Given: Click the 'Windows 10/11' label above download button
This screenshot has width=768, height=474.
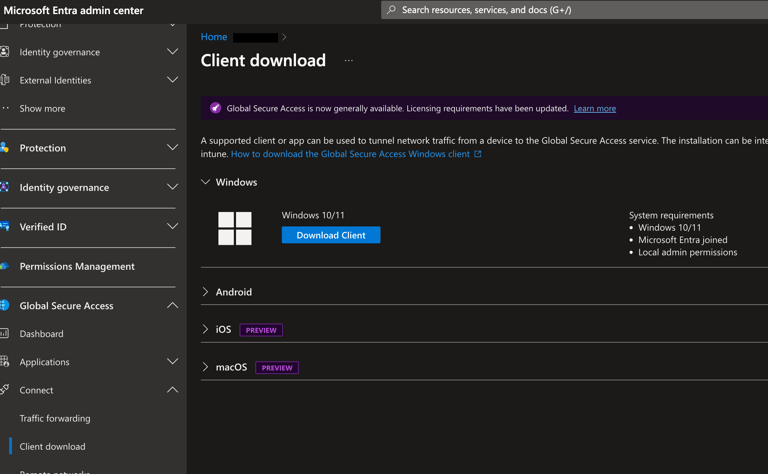Looking at the screenshot, I should [313, 215].
